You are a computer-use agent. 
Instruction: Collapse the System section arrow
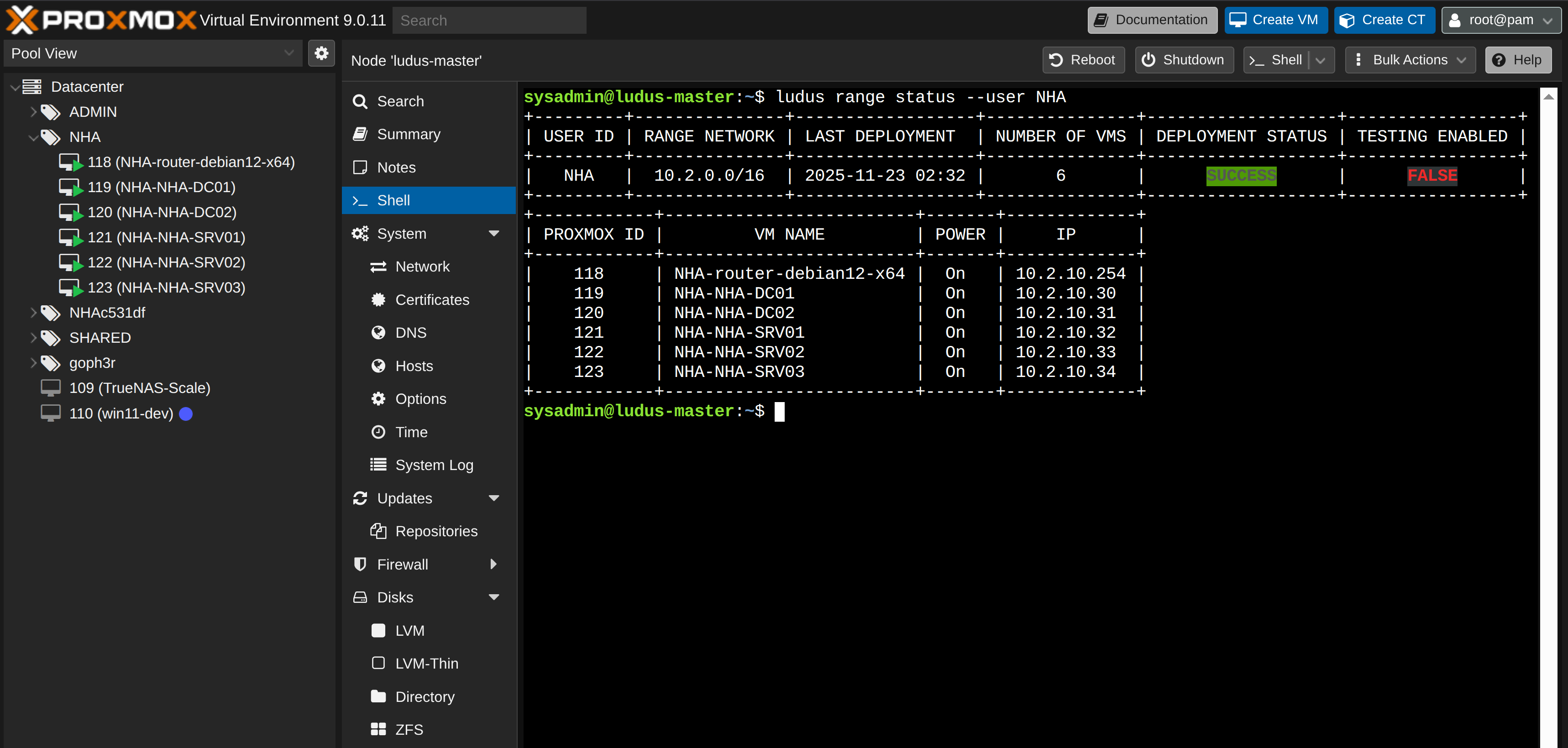(493, 234)
